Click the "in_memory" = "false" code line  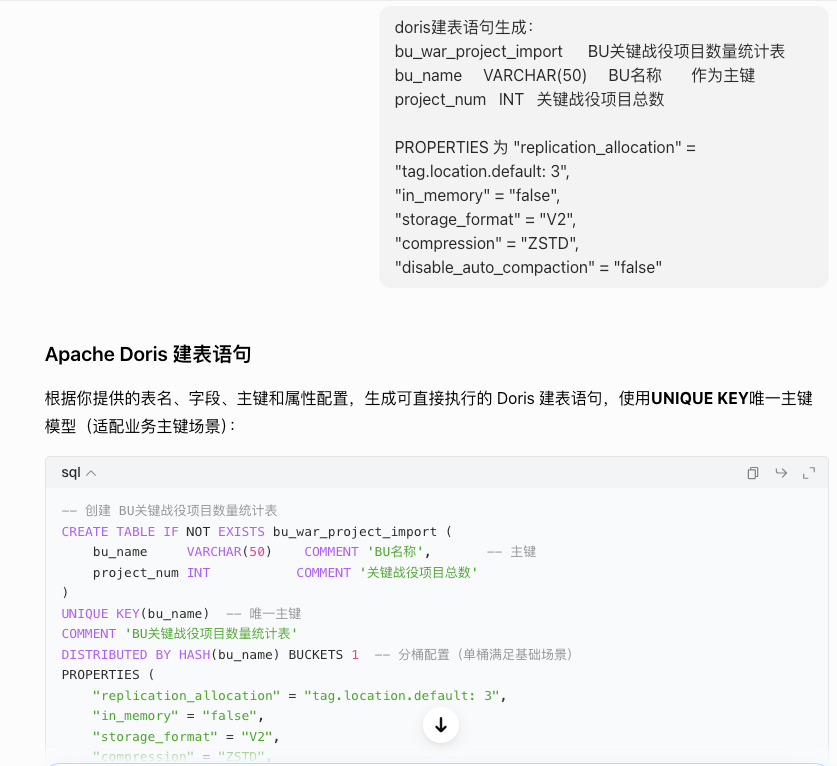[178, 716]
